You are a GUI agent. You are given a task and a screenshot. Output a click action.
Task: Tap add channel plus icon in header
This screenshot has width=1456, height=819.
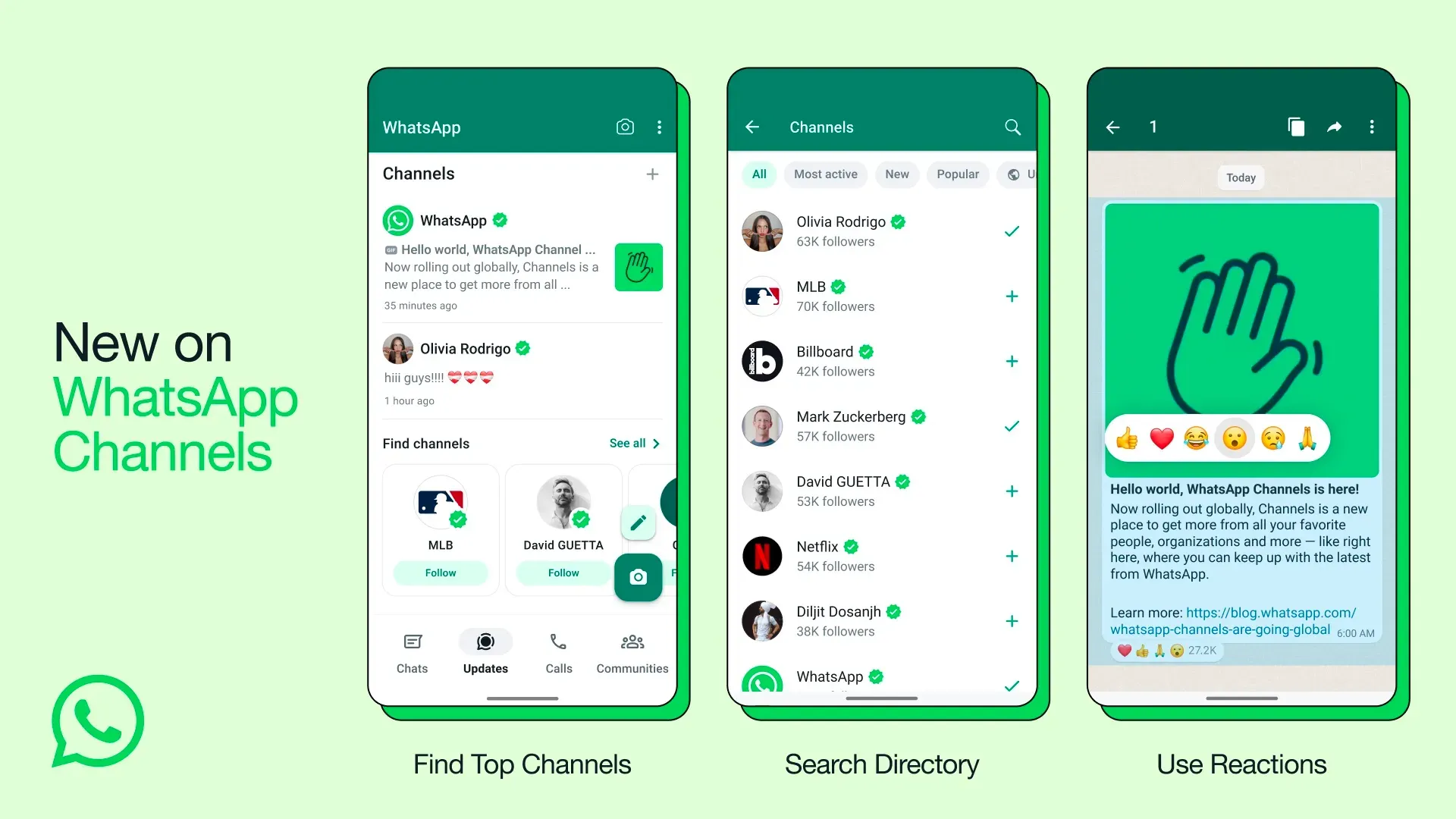tap(652, 173)
